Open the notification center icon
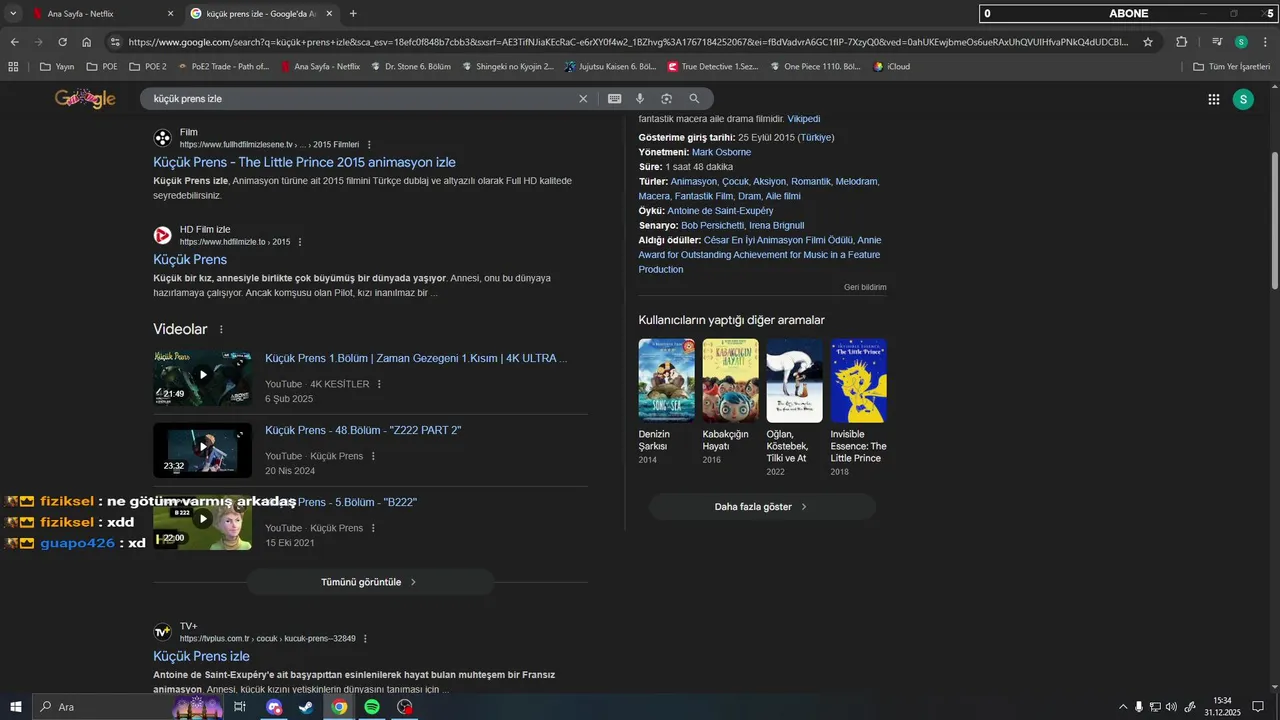Image resolution: width=1280 pixels, height=720 pixels. point(1258,707)
